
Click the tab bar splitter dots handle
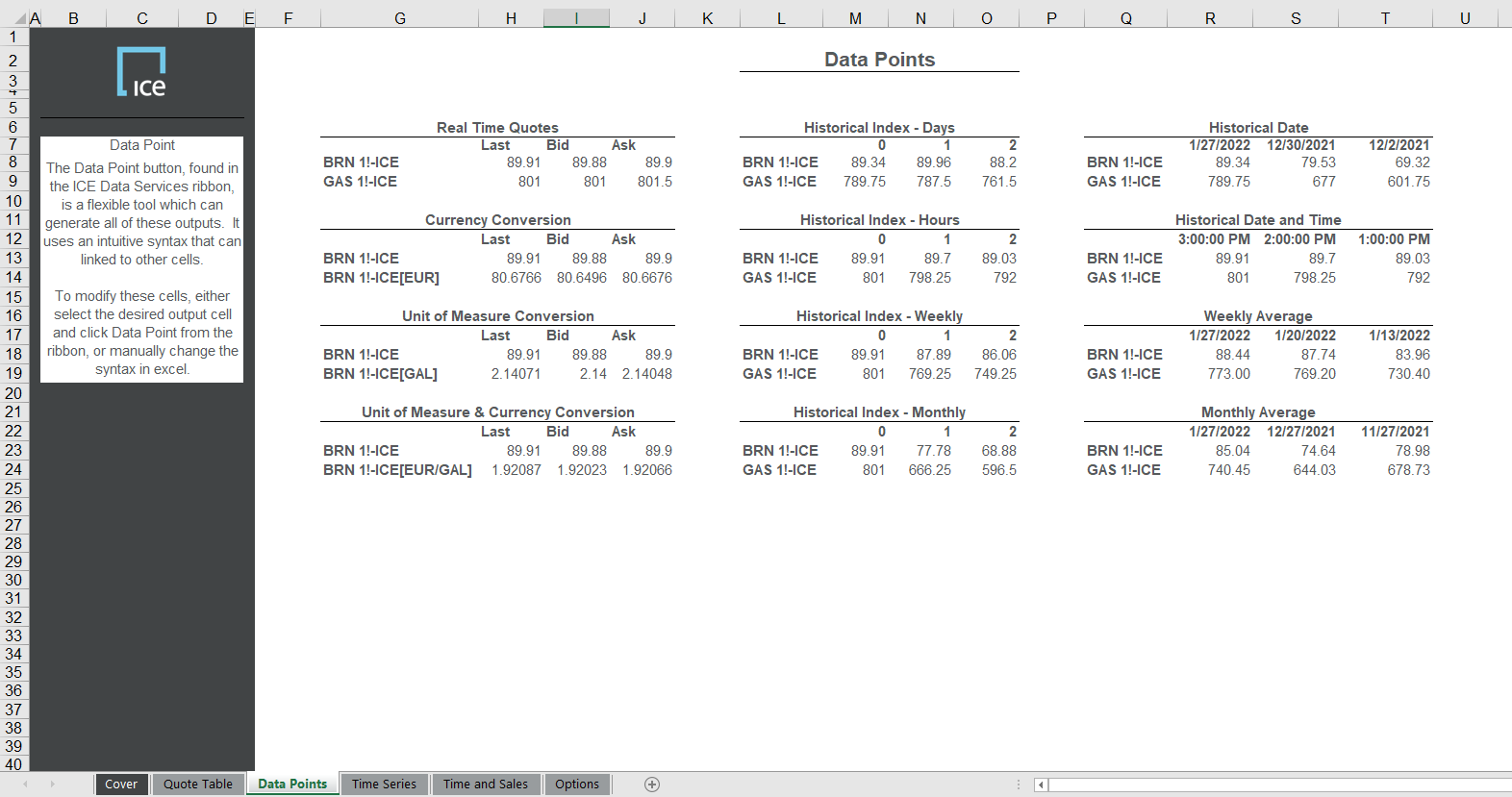click(1019, 785)
